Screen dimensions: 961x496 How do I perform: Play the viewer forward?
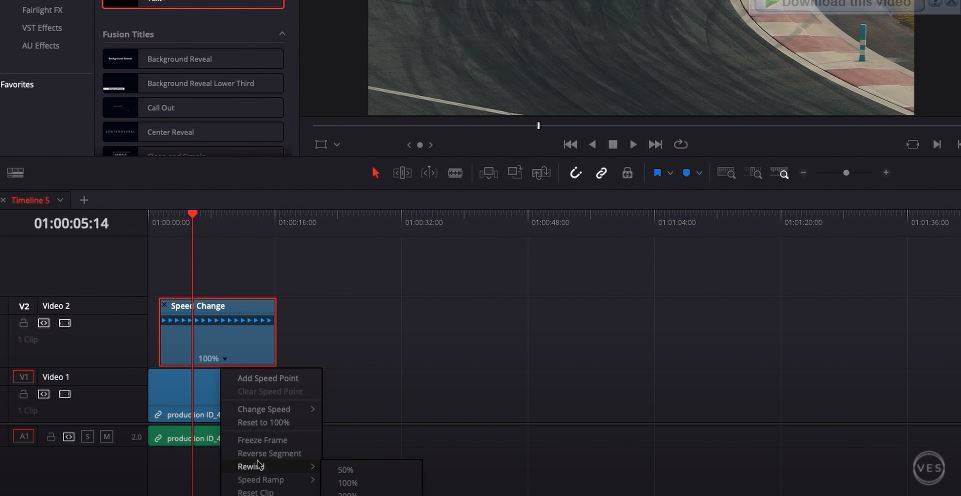(633, 145)
